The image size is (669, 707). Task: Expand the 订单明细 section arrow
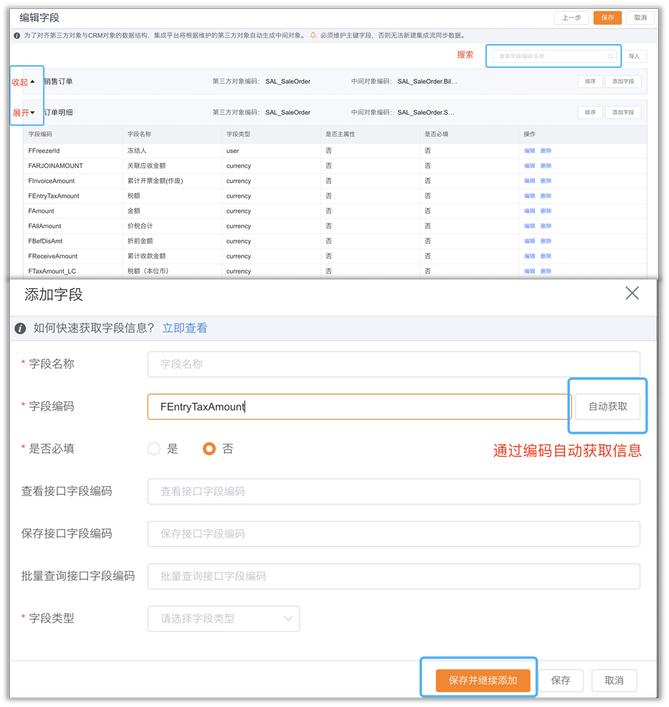click(32, 113)
